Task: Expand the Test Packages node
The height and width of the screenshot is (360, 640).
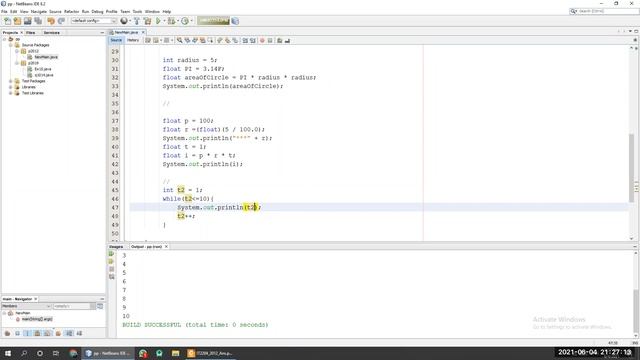Action: click(x=11, y=81)
